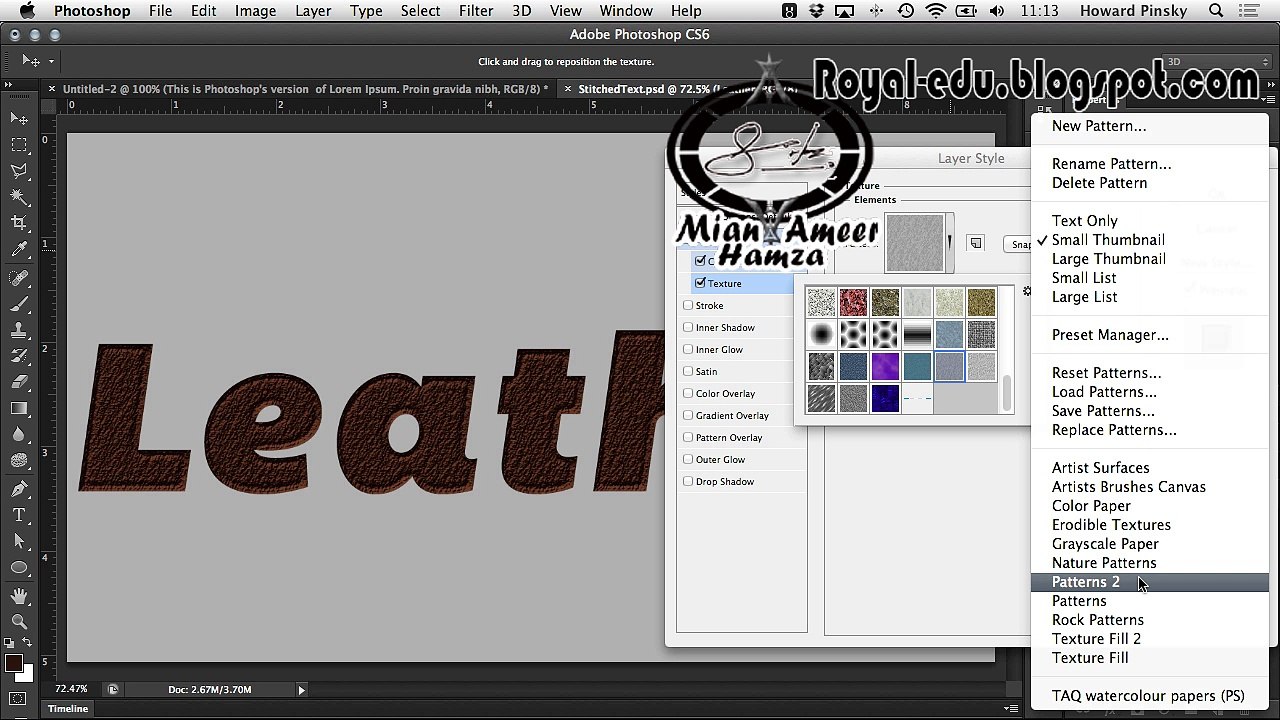
Task: Enable the Outer Glow effect
Action: [688, 459]
